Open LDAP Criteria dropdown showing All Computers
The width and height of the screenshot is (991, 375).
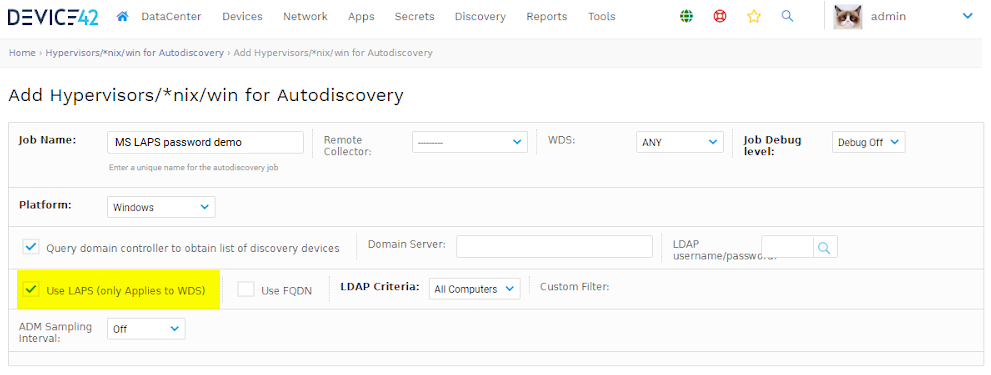point(475,289)
